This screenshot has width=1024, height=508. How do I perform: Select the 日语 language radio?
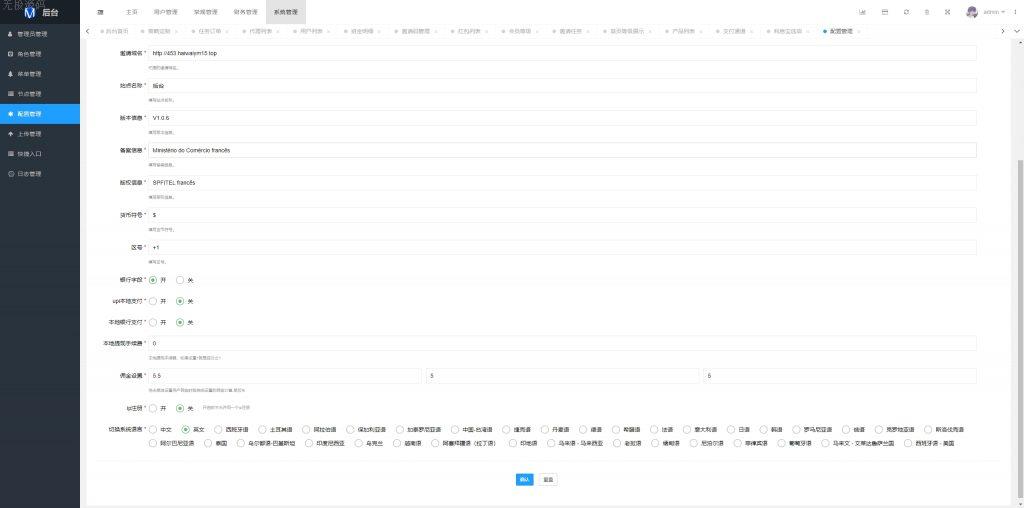(x=731, y=430)
